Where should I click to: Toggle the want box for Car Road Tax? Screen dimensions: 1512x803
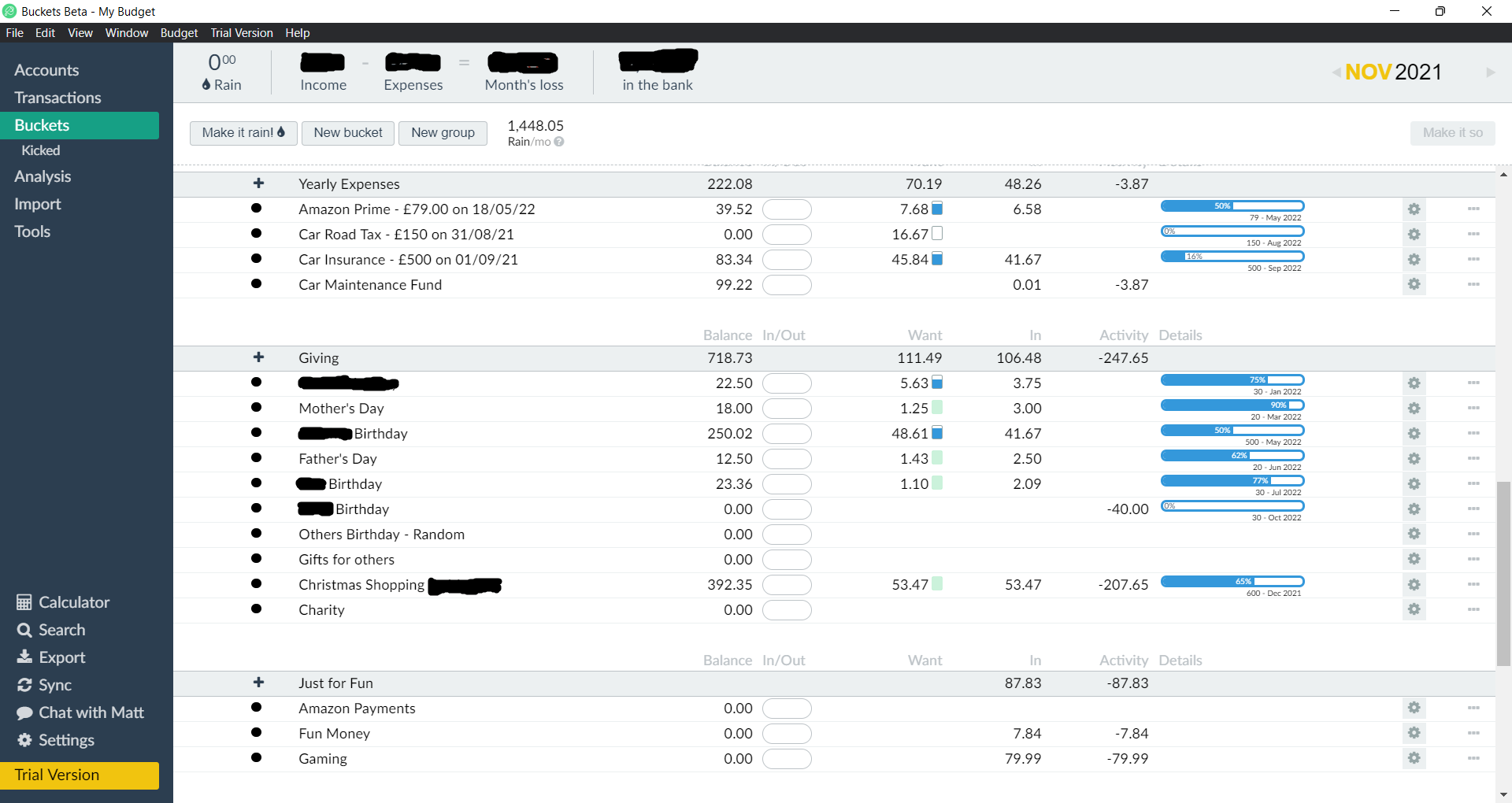[937, 234]
